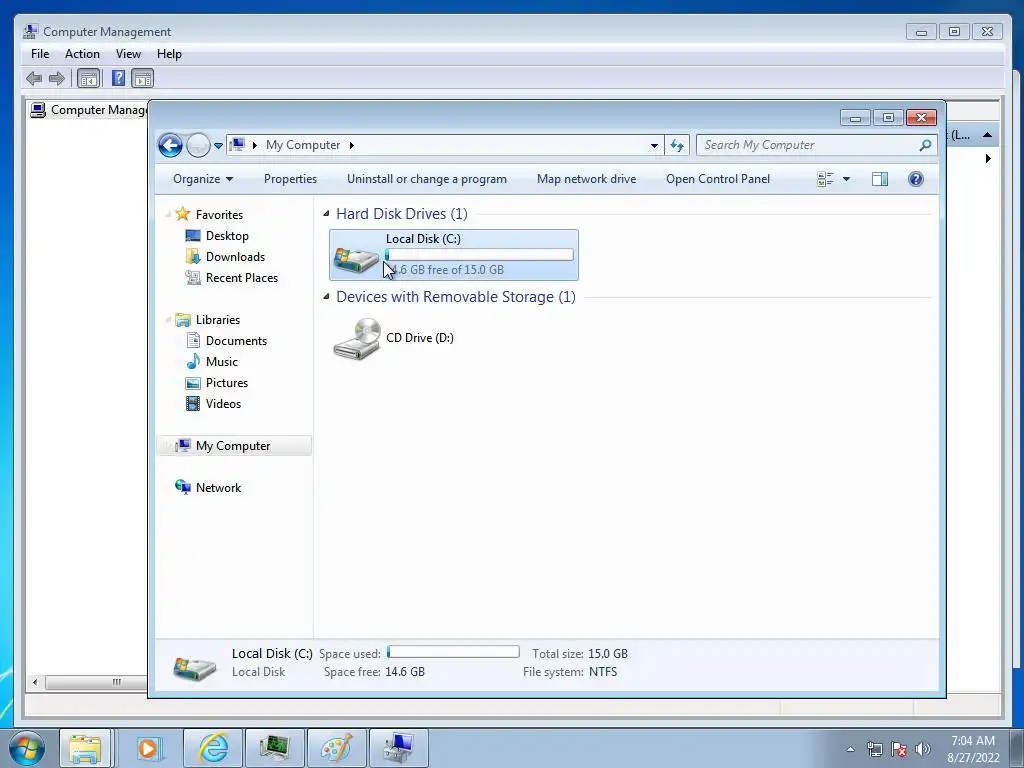1024x768 pixels.
Task: Open Internet Explorer from taskbar
Action: (214, 748)
